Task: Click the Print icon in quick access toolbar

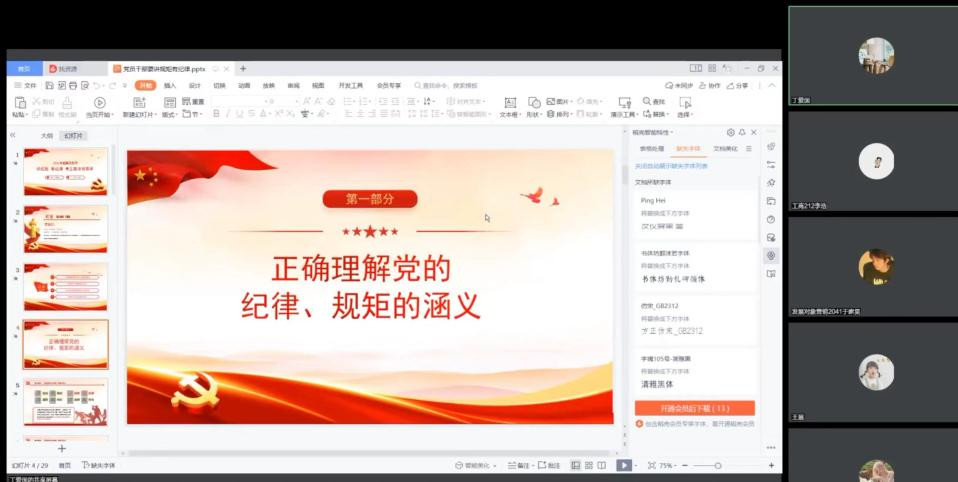Action: pos(73,86)
